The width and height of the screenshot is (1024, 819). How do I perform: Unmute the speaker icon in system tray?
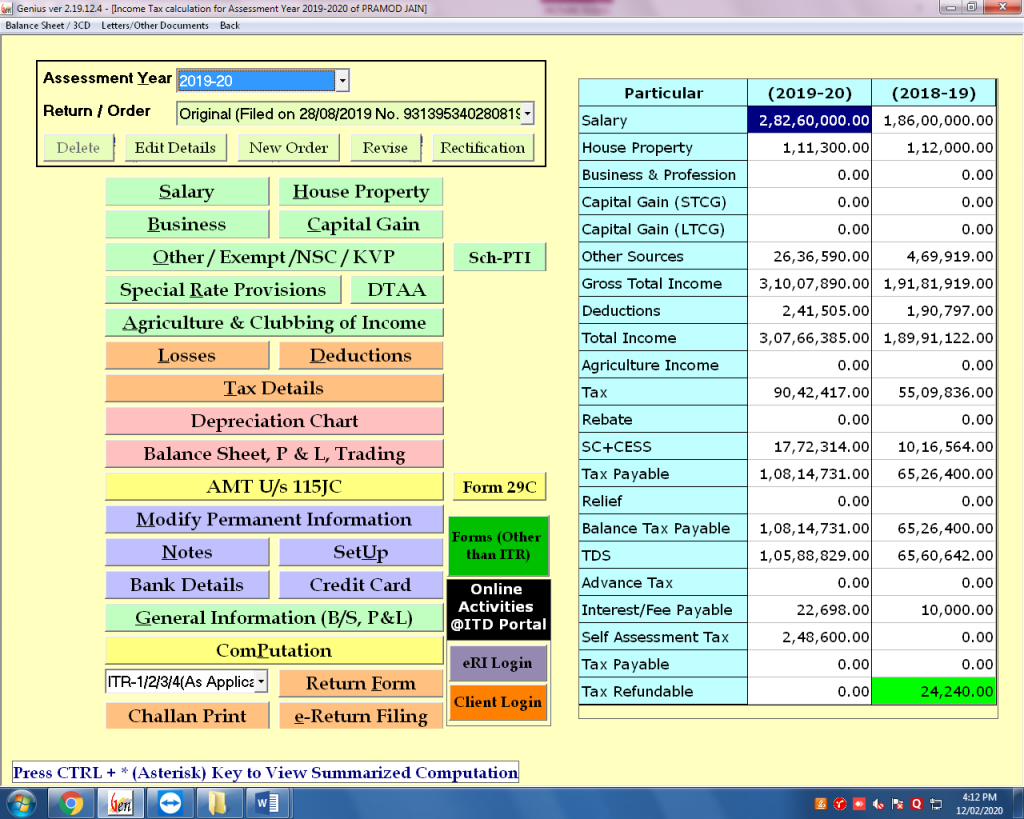click(878, 806)
